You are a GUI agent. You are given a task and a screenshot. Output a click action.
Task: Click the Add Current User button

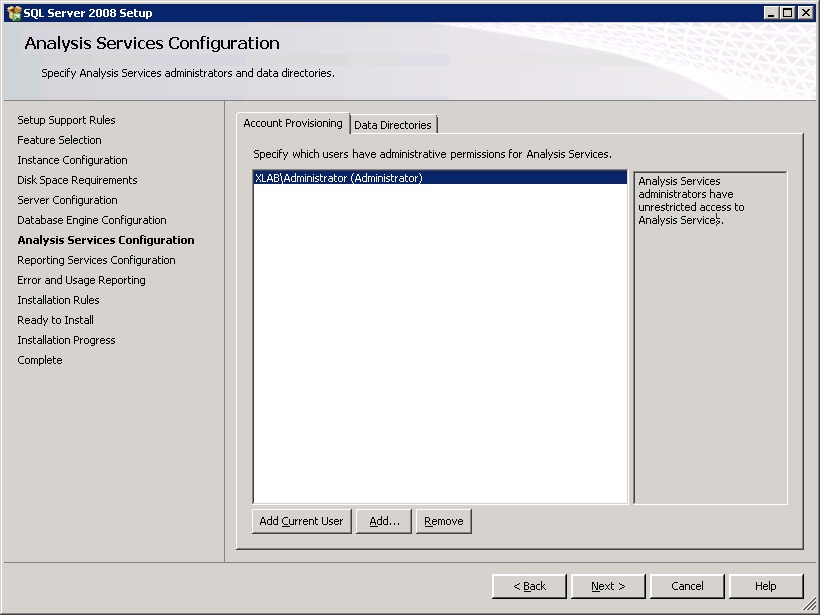point(301,521)
